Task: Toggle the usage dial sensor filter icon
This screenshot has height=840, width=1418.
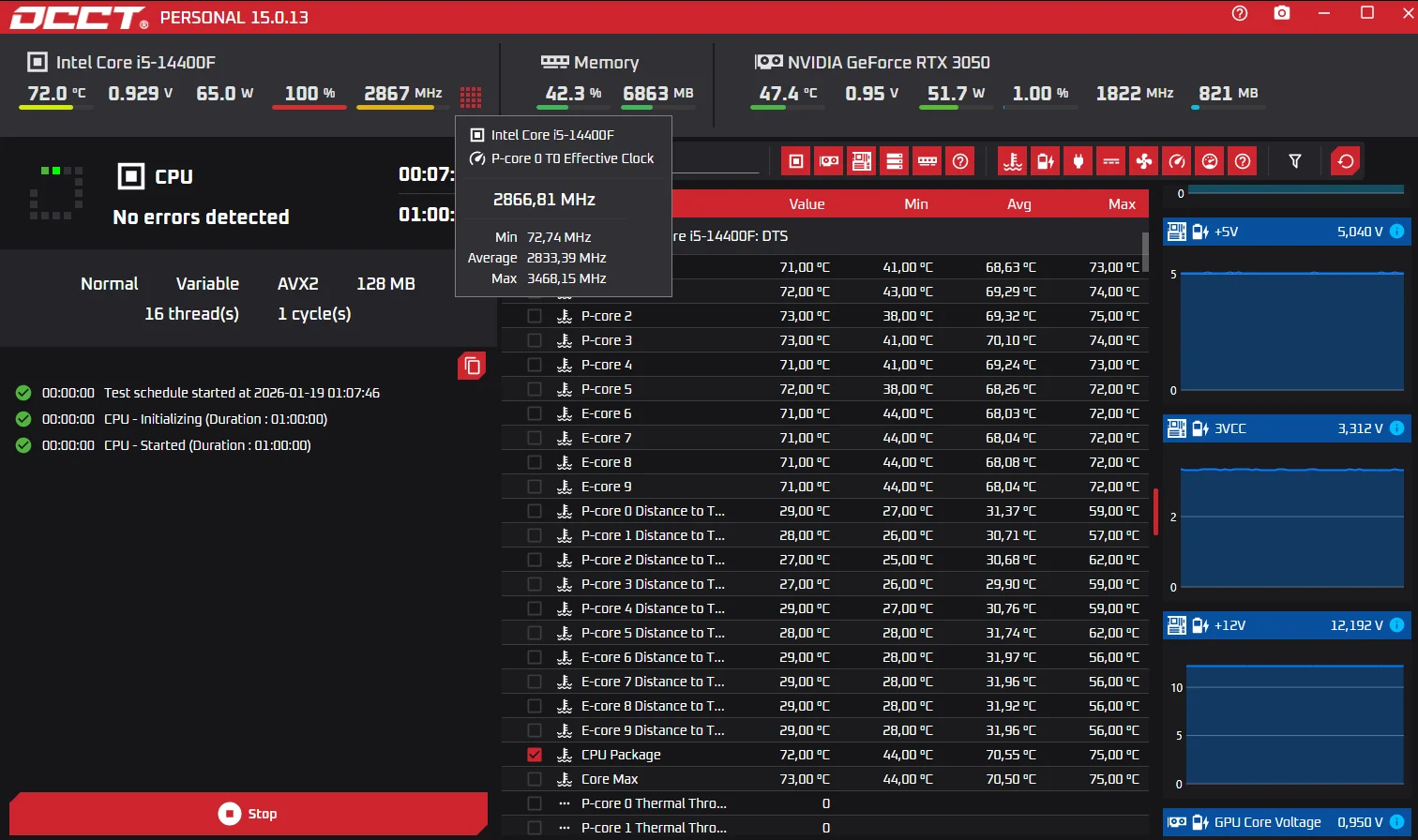Action: 1210,161
